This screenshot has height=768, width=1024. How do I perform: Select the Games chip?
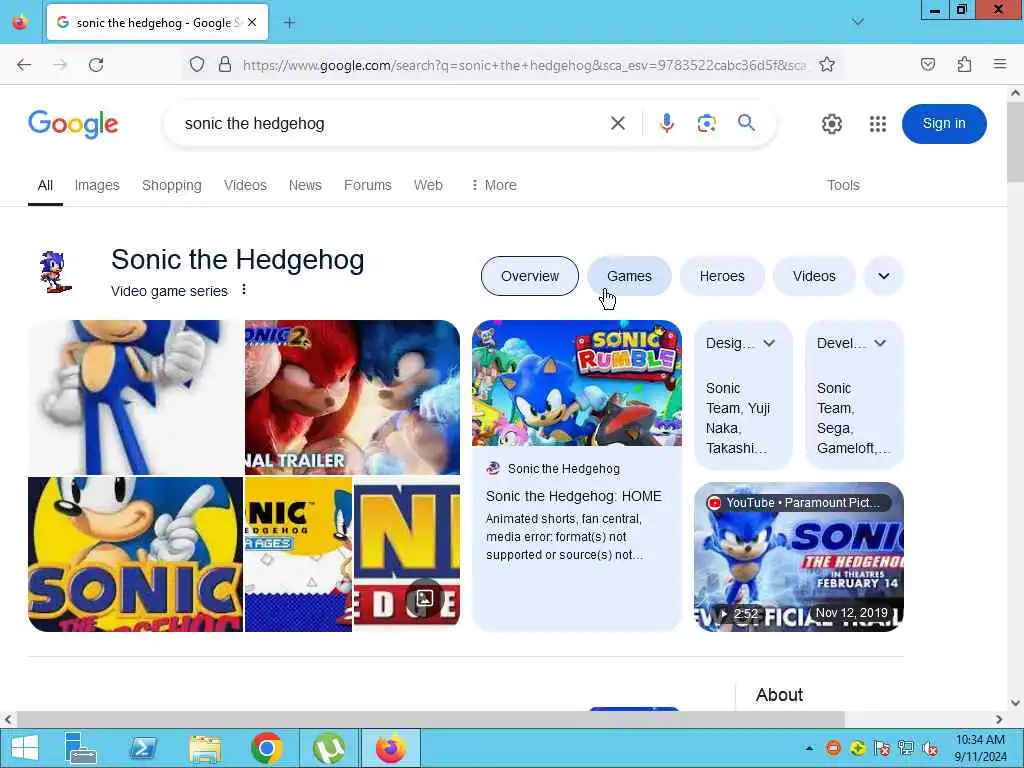(629, 276)
